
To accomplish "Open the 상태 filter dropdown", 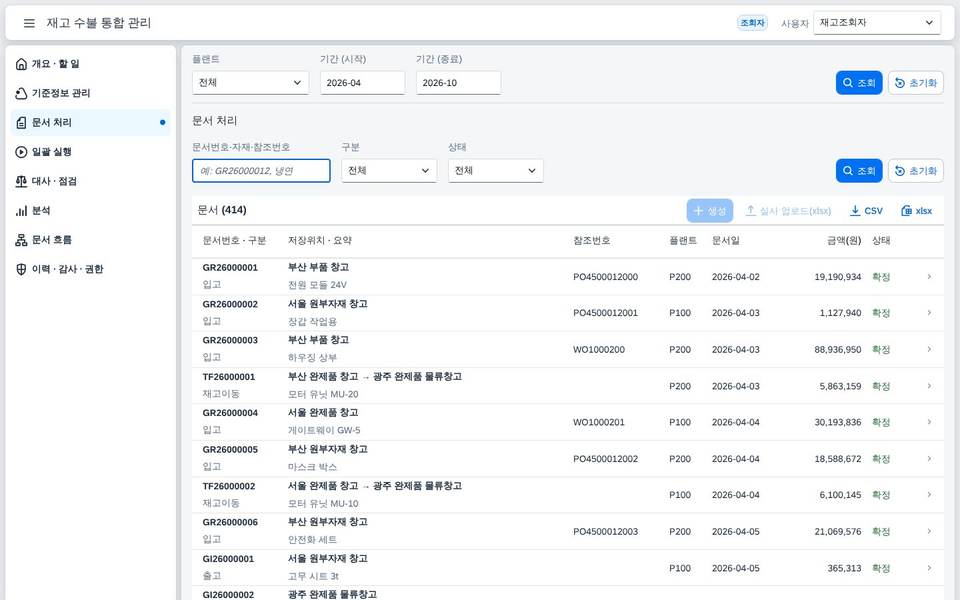I will (495, 171).
